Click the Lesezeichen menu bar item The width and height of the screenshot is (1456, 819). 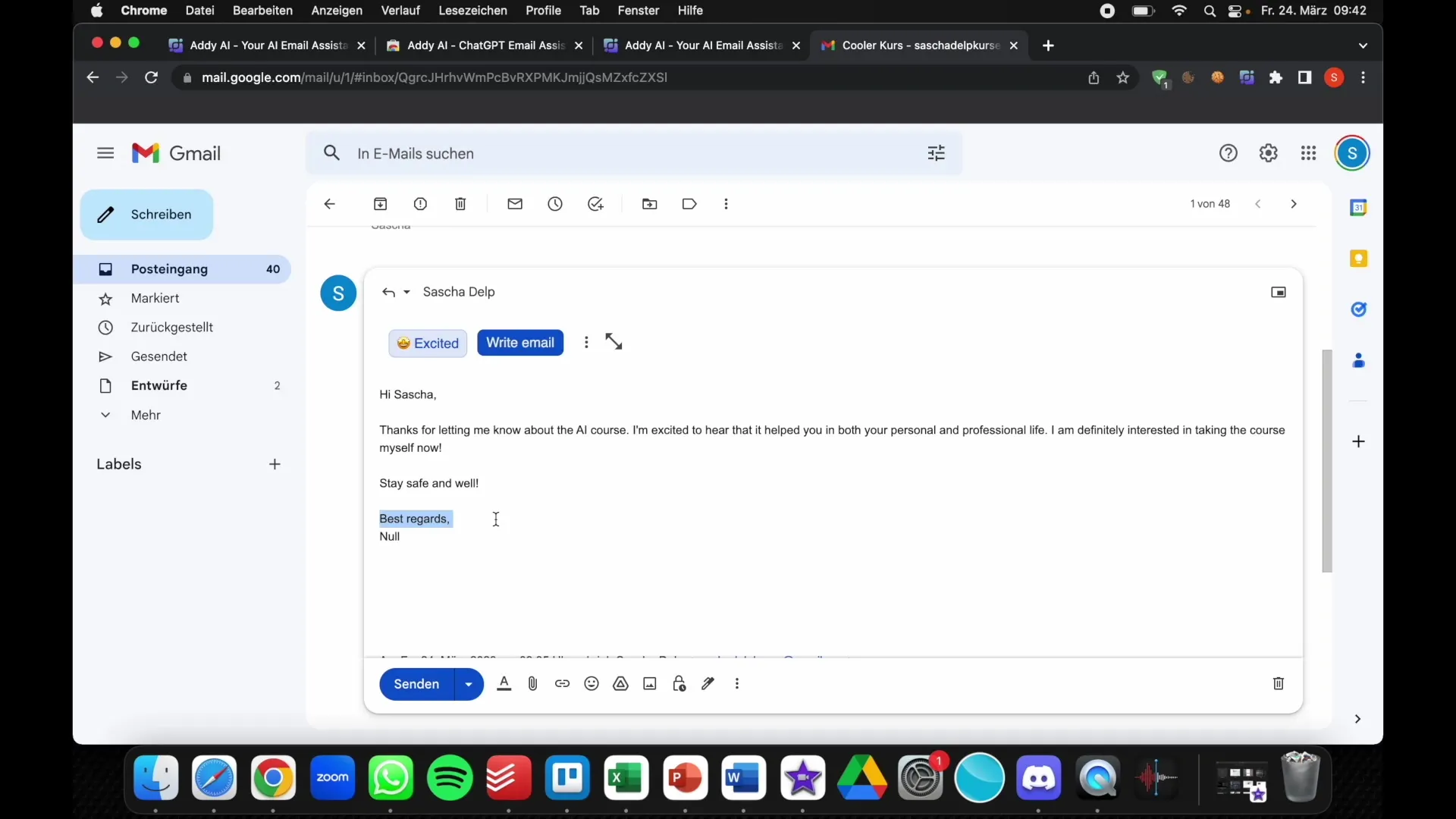pos(472,10)
